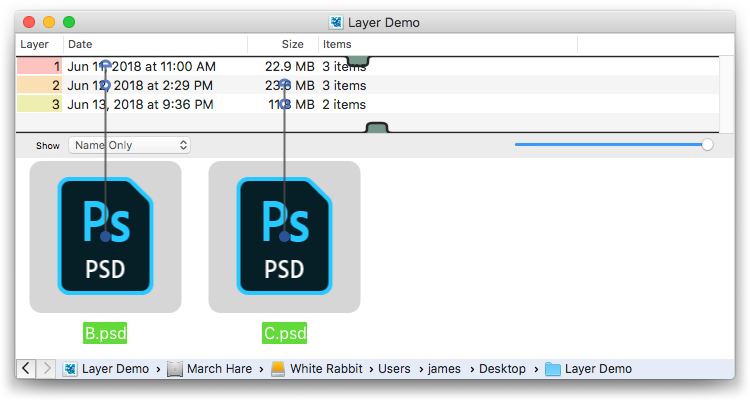This screenshot has height=400, width=750.
Task: Select layer 1 row color cell
Action: tap(39, 66)
